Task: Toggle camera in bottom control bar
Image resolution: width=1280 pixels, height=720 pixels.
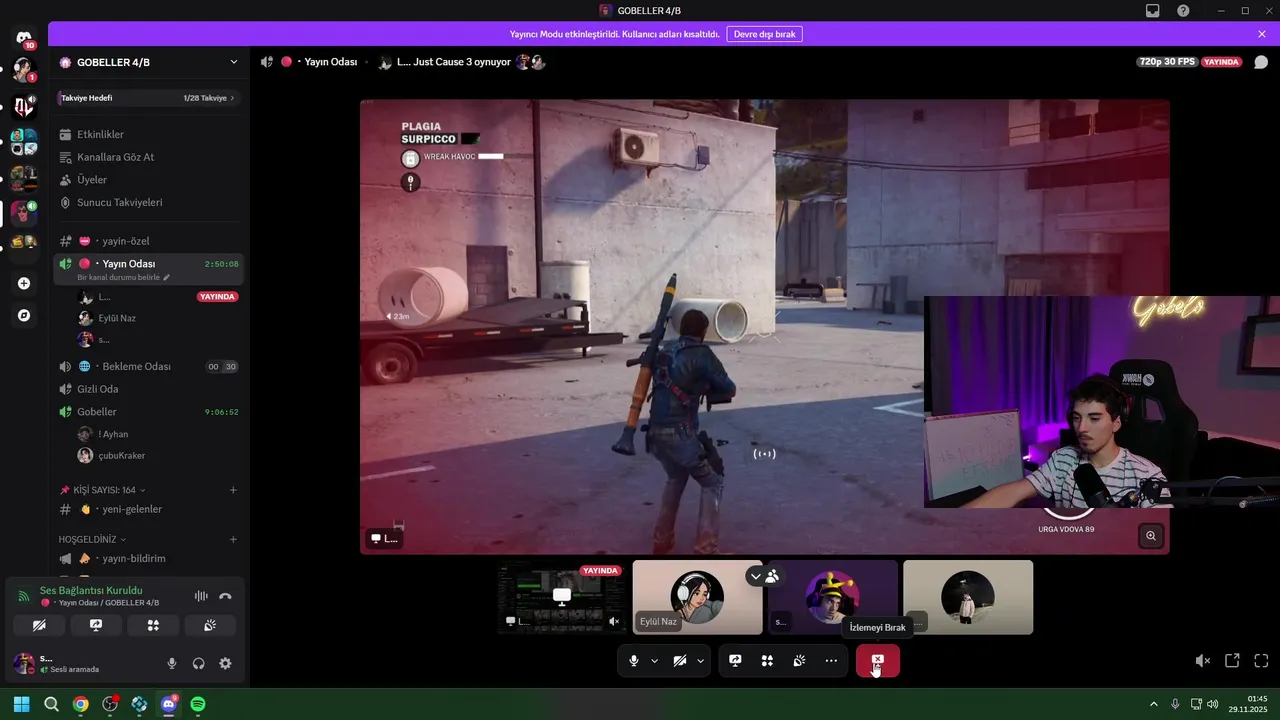Action: pos(680,661)
